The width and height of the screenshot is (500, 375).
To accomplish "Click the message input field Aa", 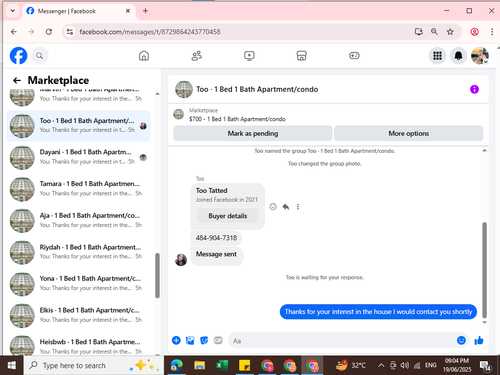I will (342, 341).
